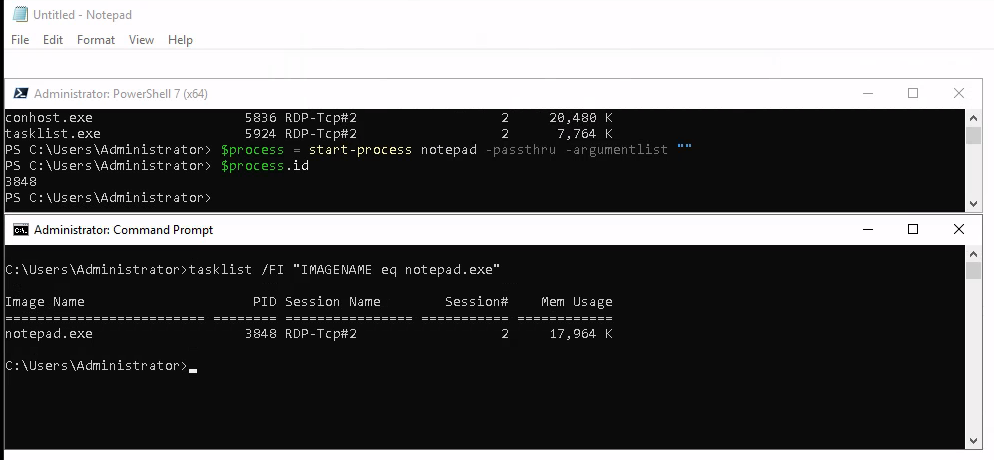Click the PowerShell 7 window icon
Viewport: 994px width, 460px height.
click(20, 93)
